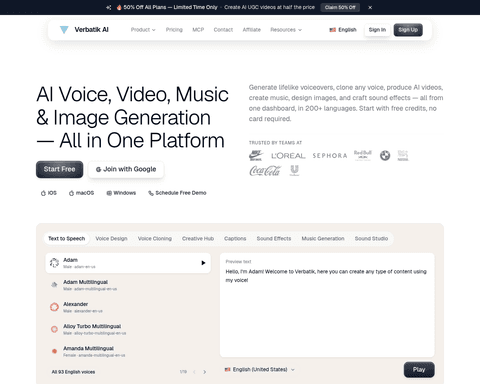Join with Google button

tap(126, 169)
